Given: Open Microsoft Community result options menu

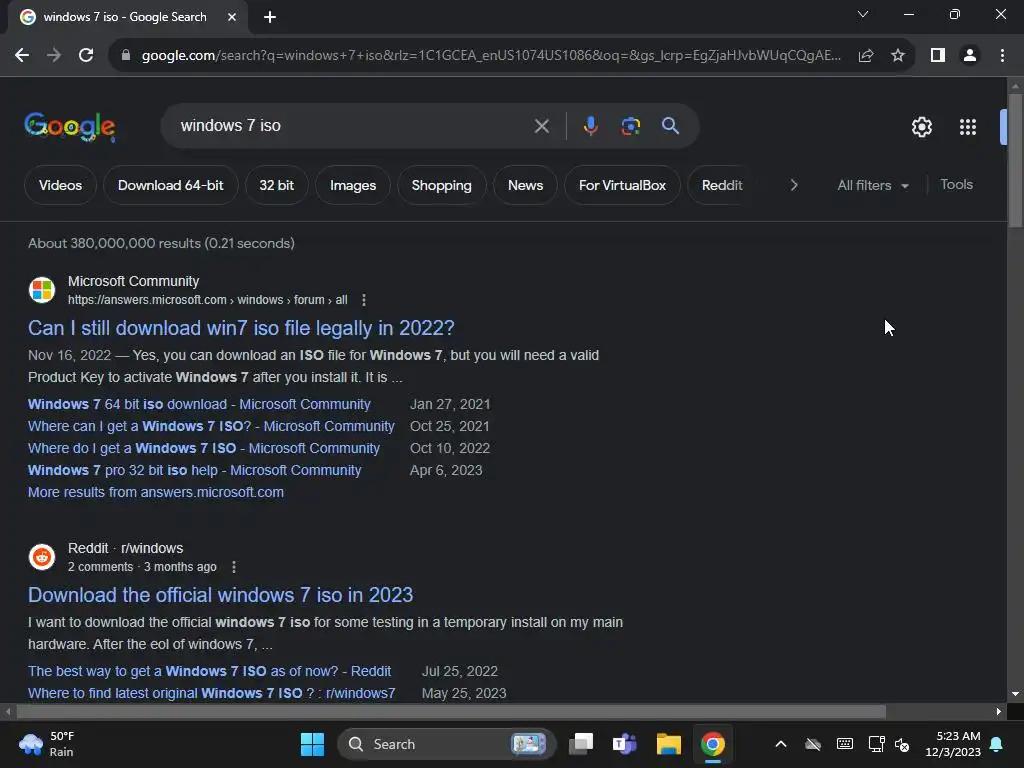Looking at the screenshot, I should [x=364, y=300].
